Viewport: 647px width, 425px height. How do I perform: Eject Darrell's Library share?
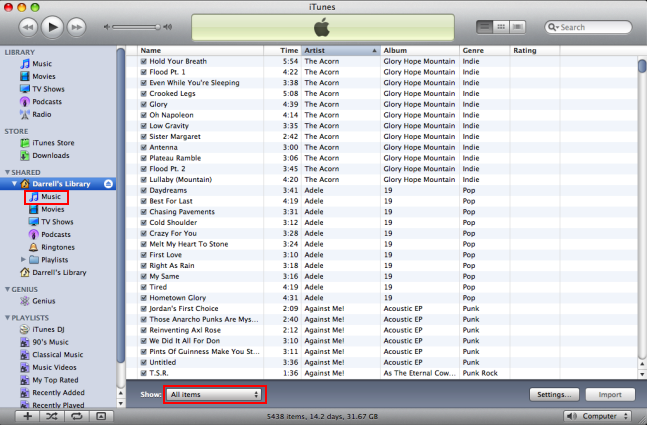(109, 184)
